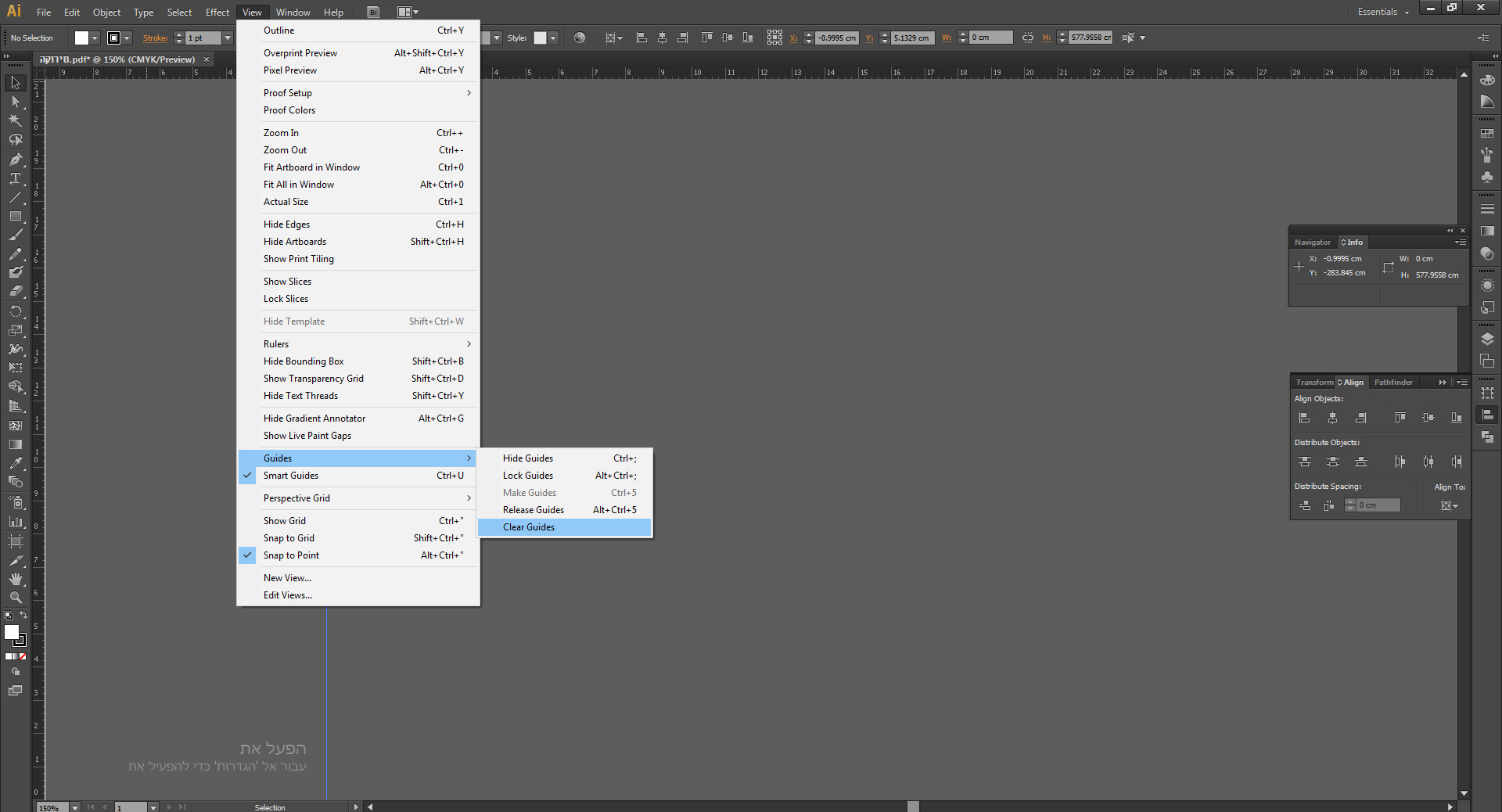Select the Rectangle tool
Image resolution: width=1502 pixels, height=812 pixels.
pos(16,216)
